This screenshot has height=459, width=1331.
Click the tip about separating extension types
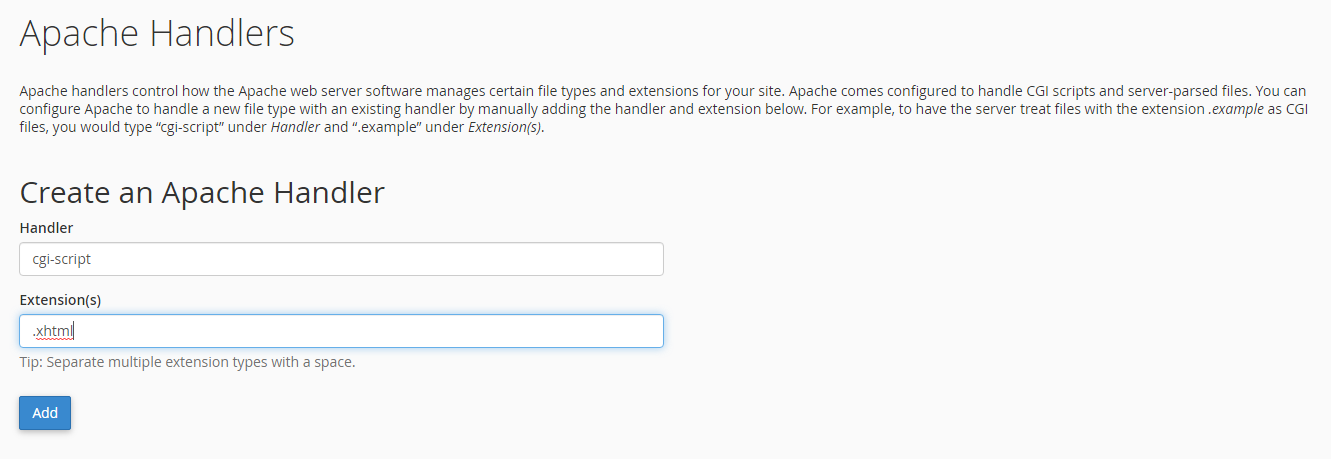187,362
